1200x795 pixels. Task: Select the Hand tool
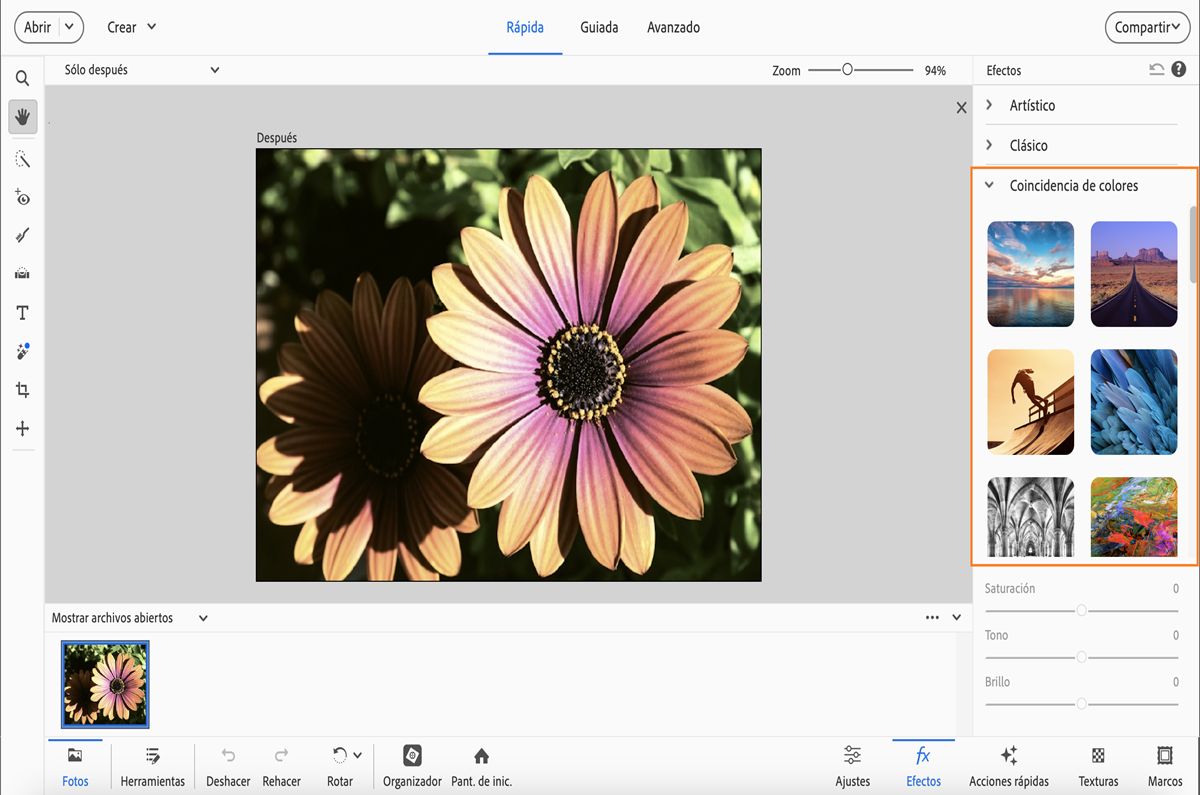[22, 117]
